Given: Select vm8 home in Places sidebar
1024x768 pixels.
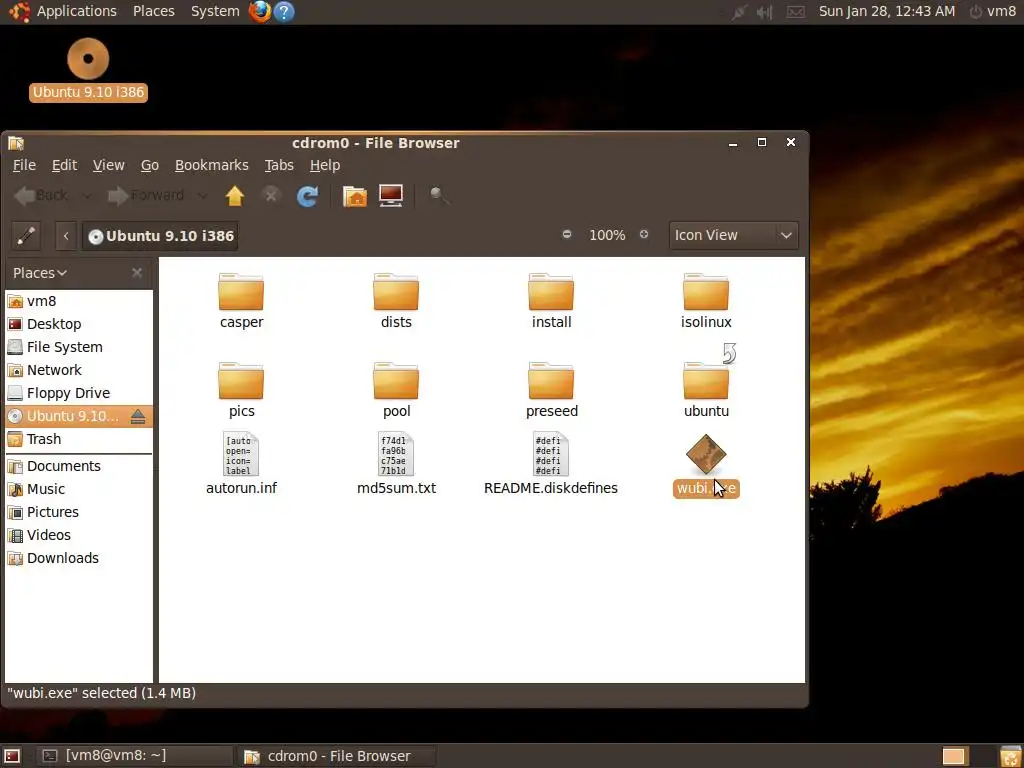Looking at the screenshot, I should pyautogui.click(x=78, y=301).
